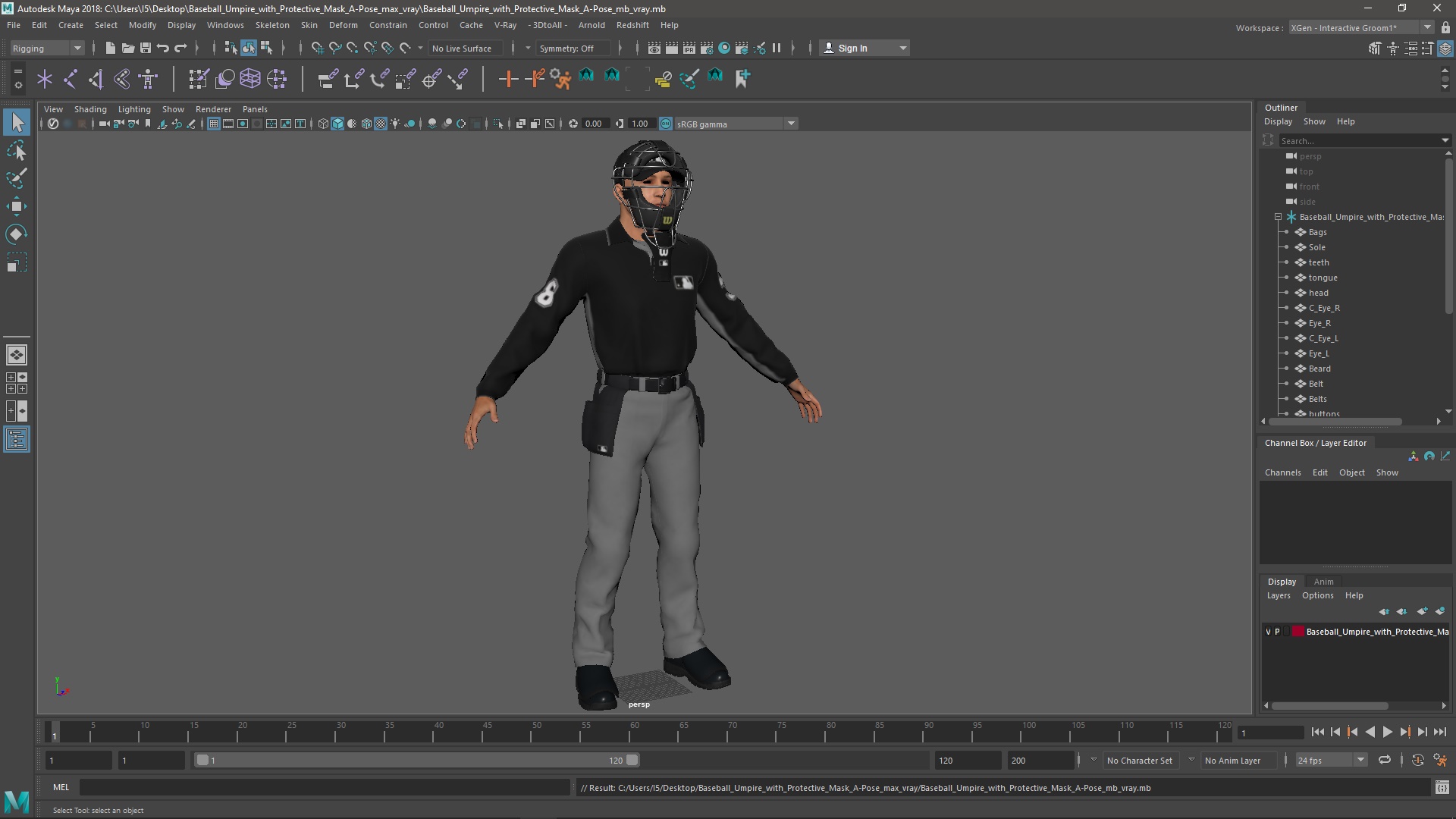
Task: Click the Open Scene folder icon
Action: click(128, 48)
